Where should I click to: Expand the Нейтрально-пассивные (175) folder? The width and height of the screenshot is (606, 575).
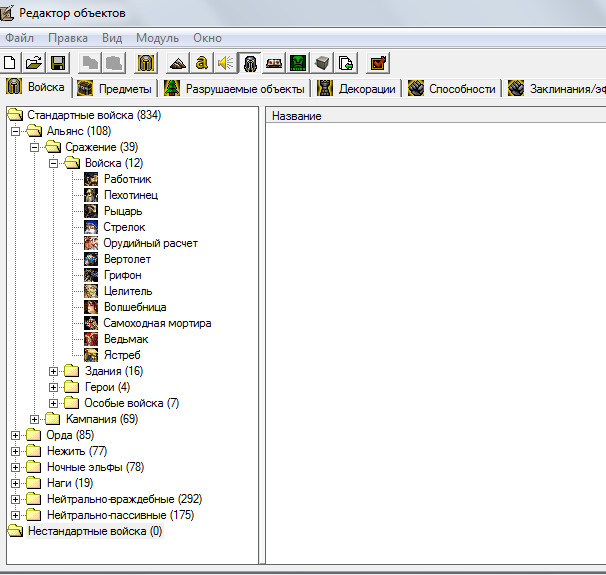(x=15, y=515)
